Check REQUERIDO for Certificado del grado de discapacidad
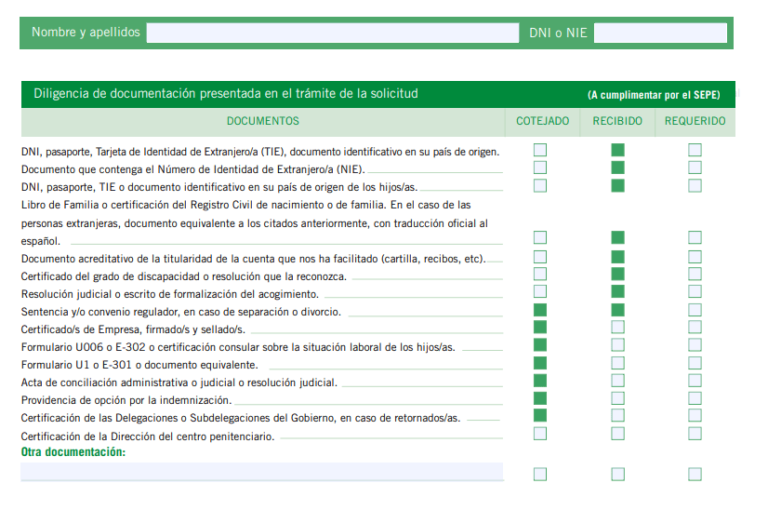768x510 pixels. tap(695, 274)
